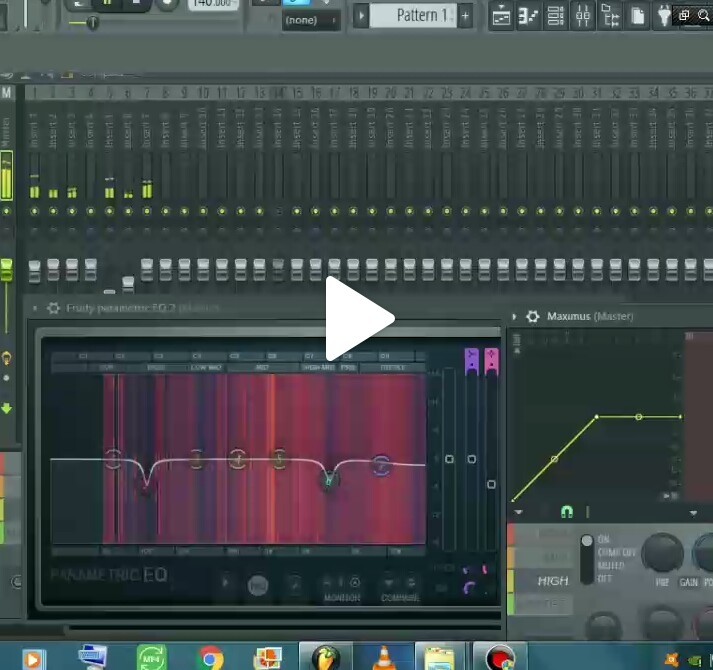Viewport: 713px width, 670px height.
Task: Select EQ band 4 node on the curve
Action: [237, 459]
